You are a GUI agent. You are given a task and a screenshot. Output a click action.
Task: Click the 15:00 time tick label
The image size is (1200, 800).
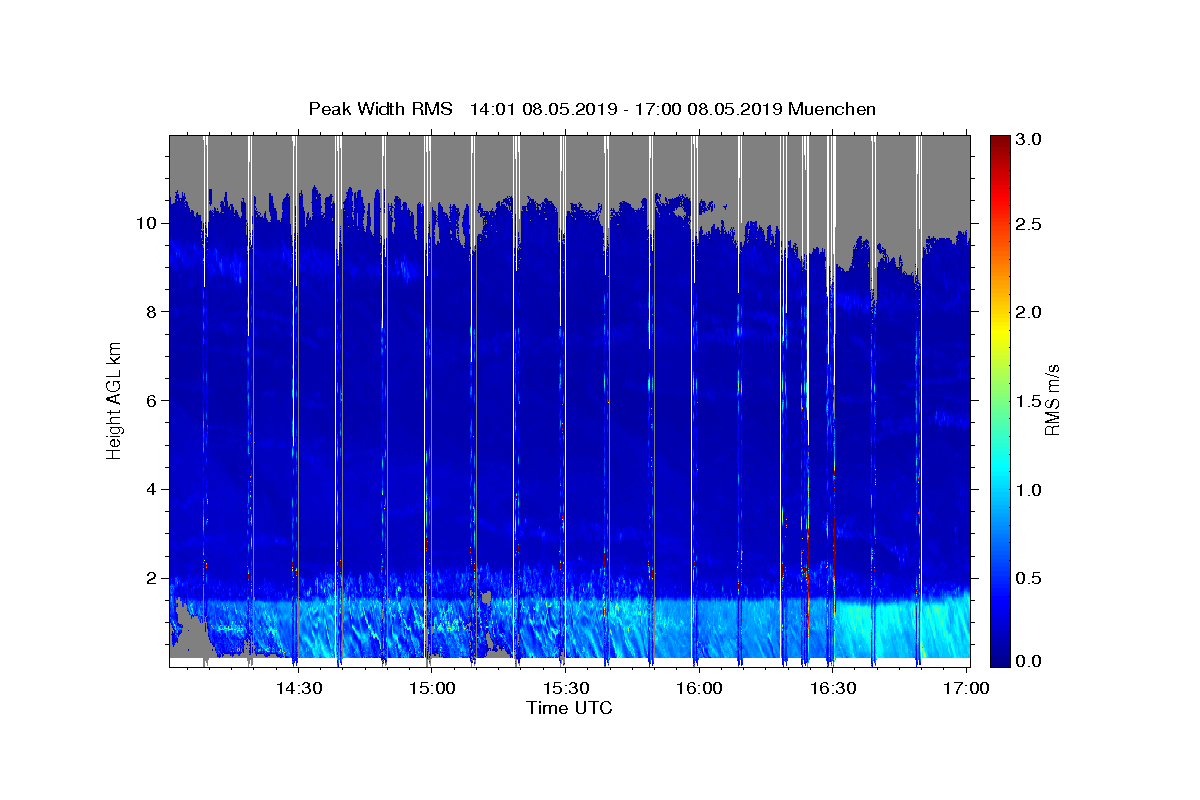[432, 689]
